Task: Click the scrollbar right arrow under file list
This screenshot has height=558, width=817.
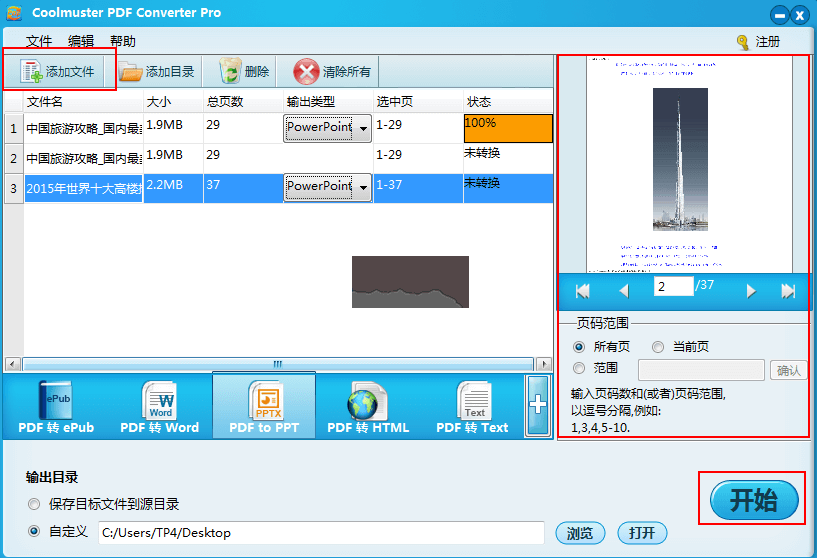Action: tap(544, 364)
